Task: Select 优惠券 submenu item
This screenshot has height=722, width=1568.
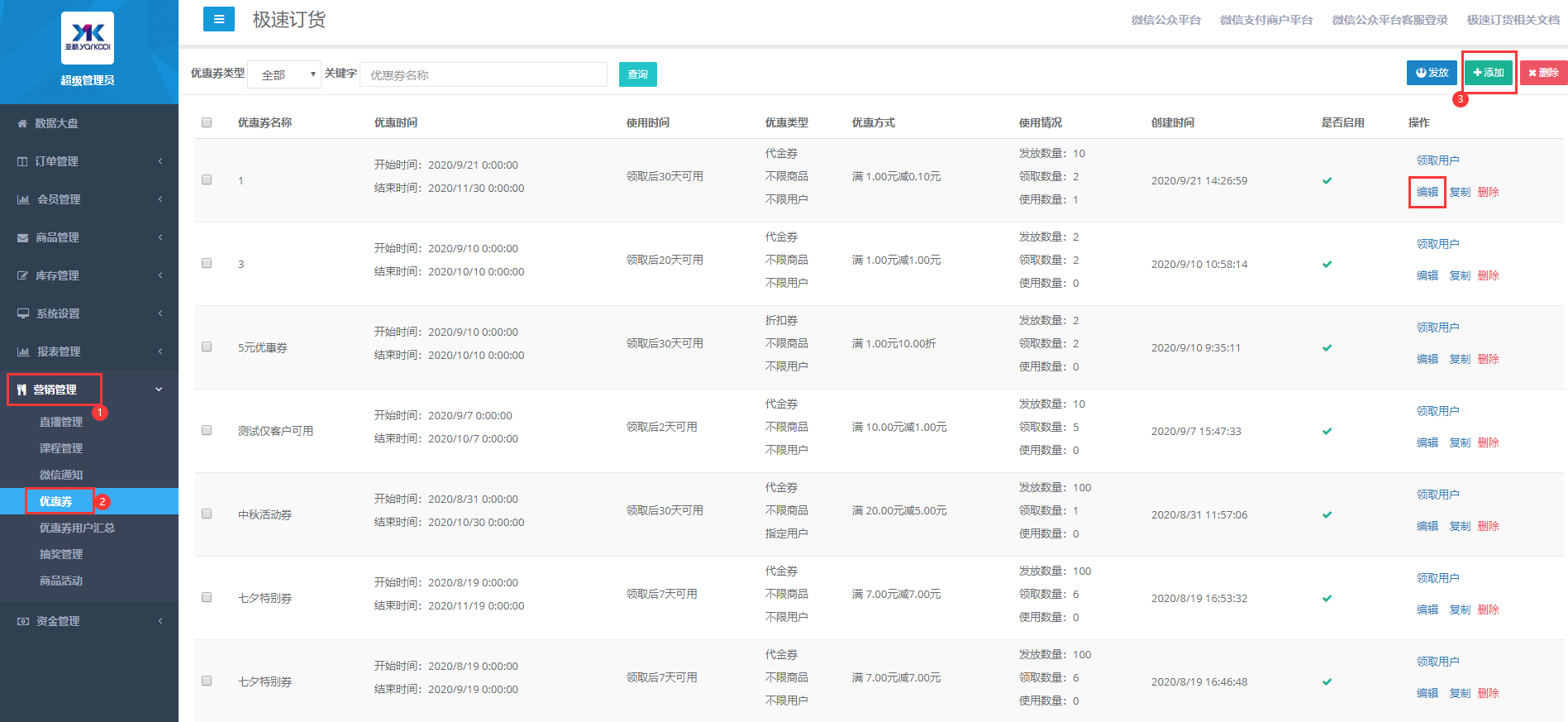Action: pyautogui.click(x=56, y=501)
